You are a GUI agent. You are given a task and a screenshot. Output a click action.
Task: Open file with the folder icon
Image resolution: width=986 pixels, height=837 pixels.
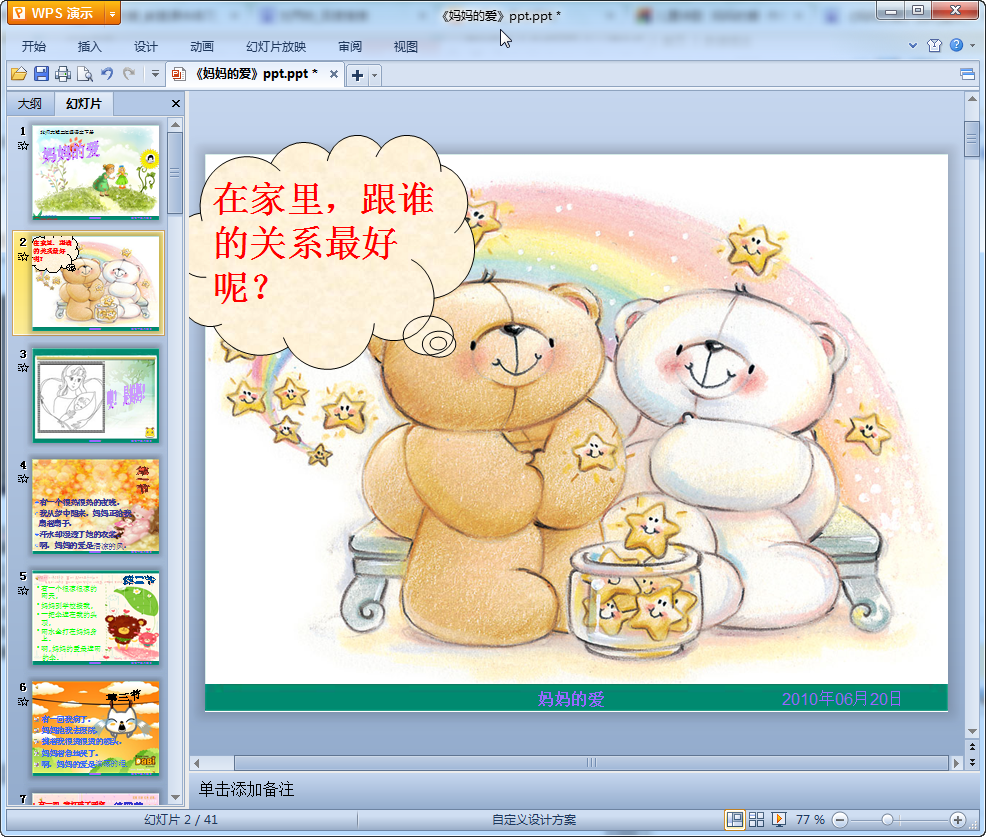pos(19,74)
